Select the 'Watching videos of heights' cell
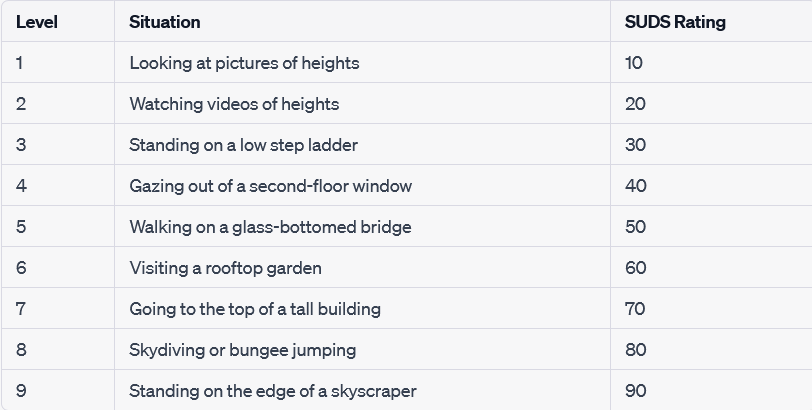This screenshot has width=812, height=410. tap(234, 104)
